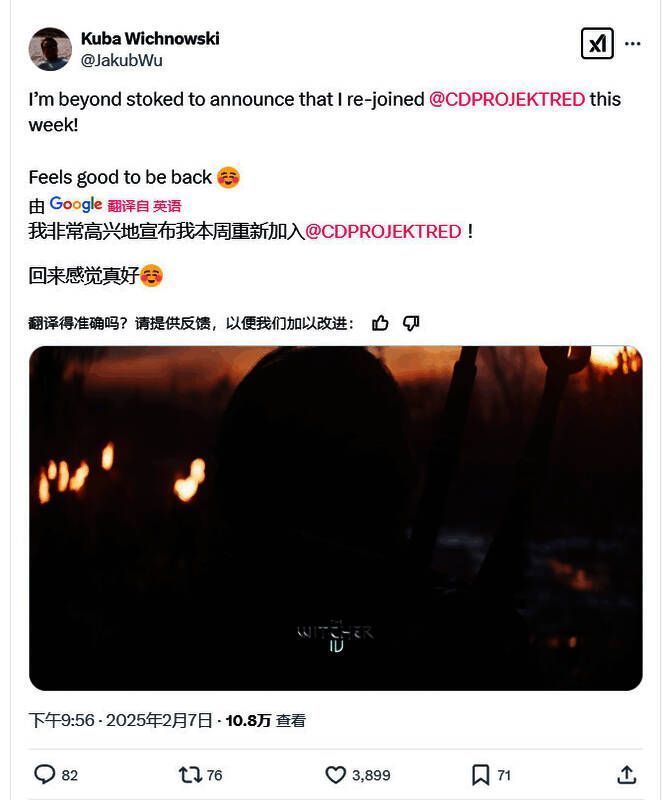Open the Witcher IV video thumbnail
Screen dimensions: 662x800
tap(336, 518)
